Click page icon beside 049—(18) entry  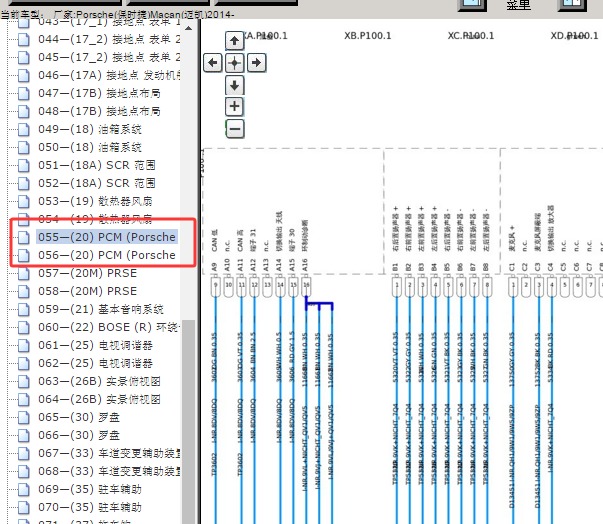click(24, 129)
